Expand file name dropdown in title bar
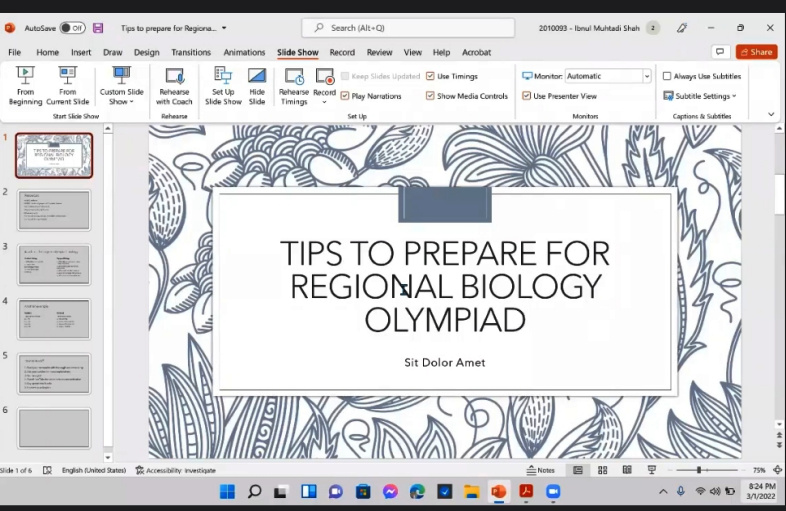The height and width of the screenshot is (511, 786). 224,28
